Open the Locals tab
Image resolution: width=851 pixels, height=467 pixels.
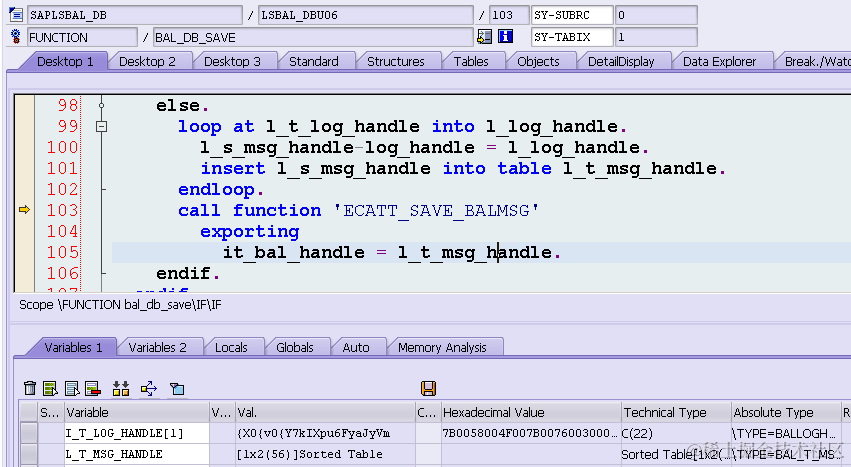pos(231,348)
